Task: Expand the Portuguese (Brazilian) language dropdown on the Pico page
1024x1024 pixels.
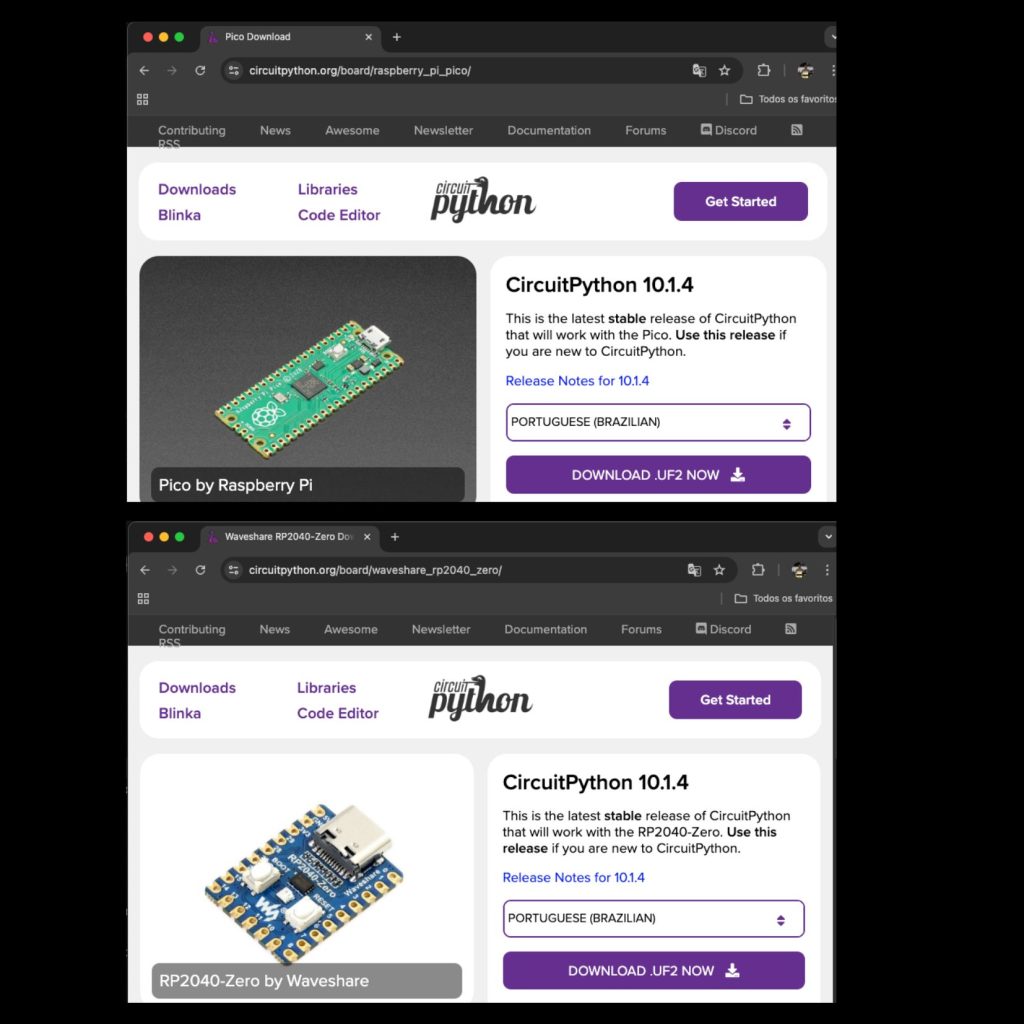Action: click(x=658, y=422)
